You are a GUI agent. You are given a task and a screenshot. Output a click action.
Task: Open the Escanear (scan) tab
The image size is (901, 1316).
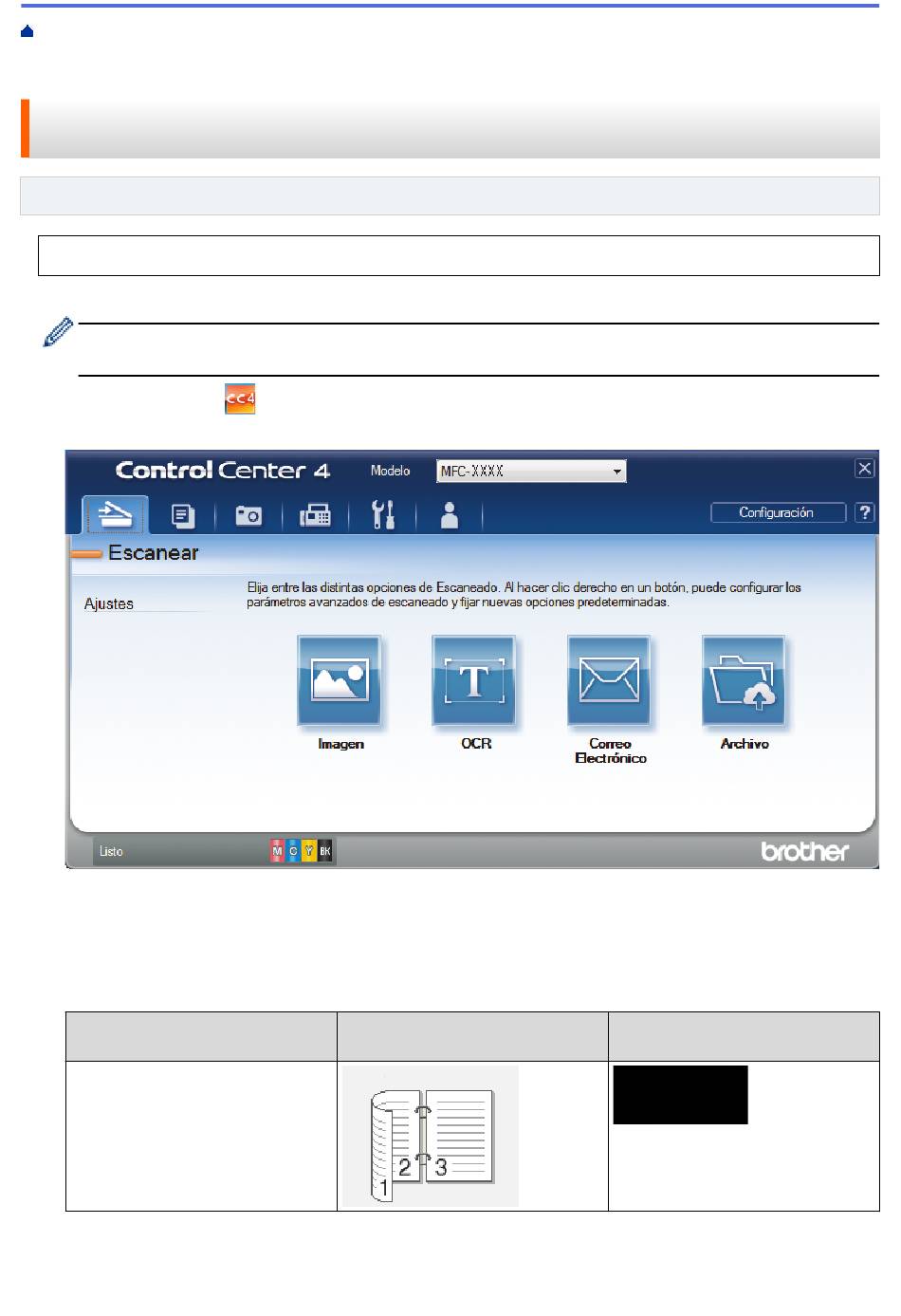click(x=115, y=515)
